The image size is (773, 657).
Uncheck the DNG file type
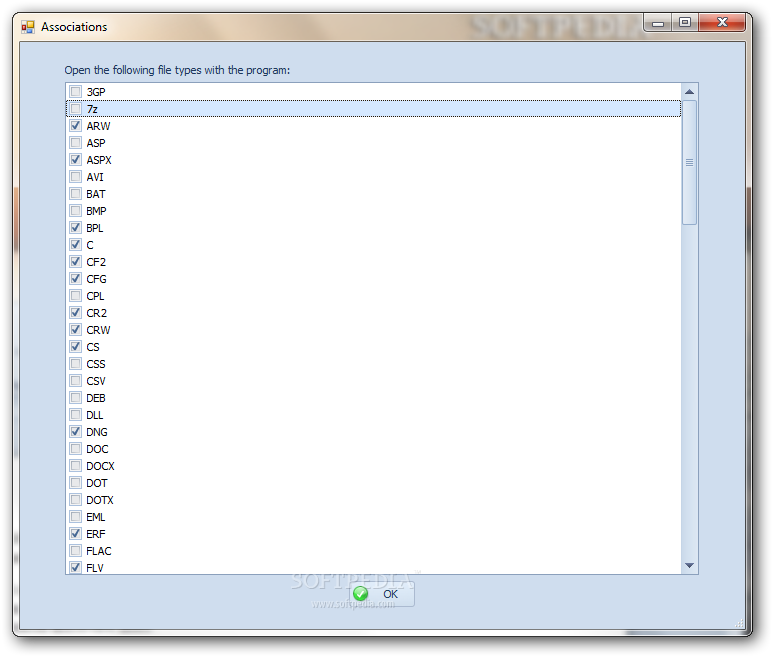pos(75,432)
